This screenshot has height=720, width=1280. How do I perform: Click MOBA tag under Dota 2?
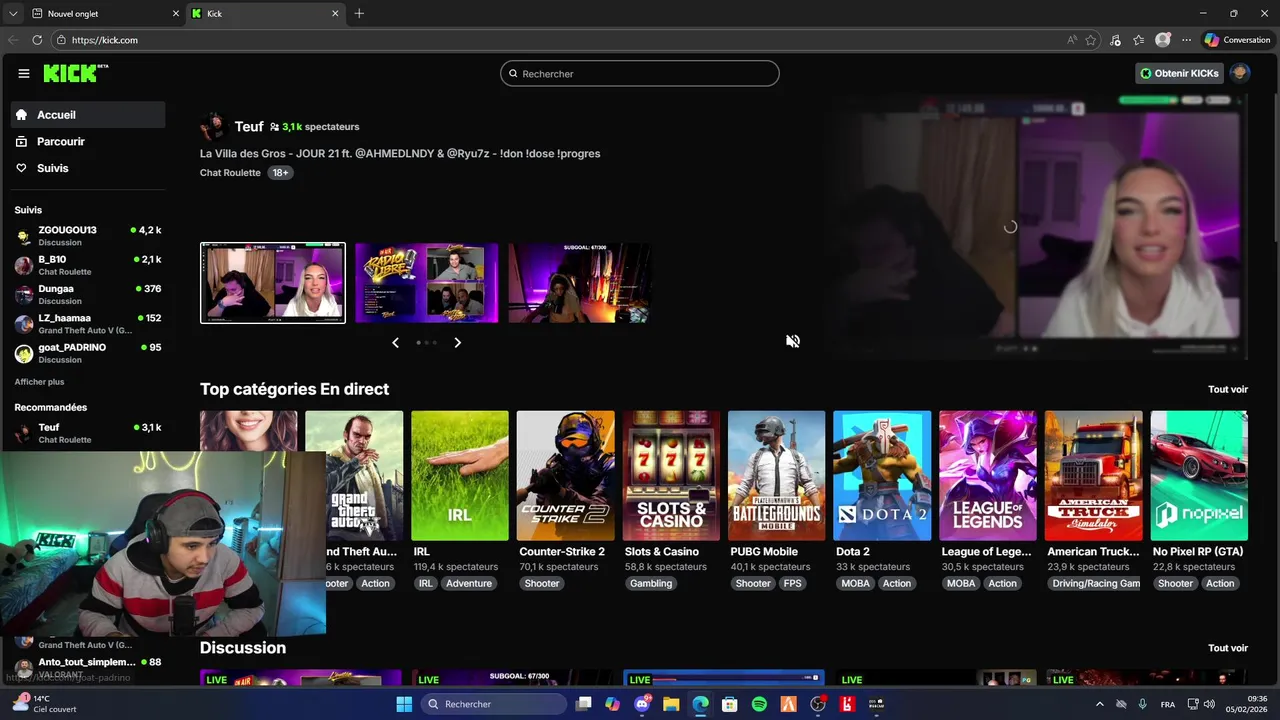855,584
